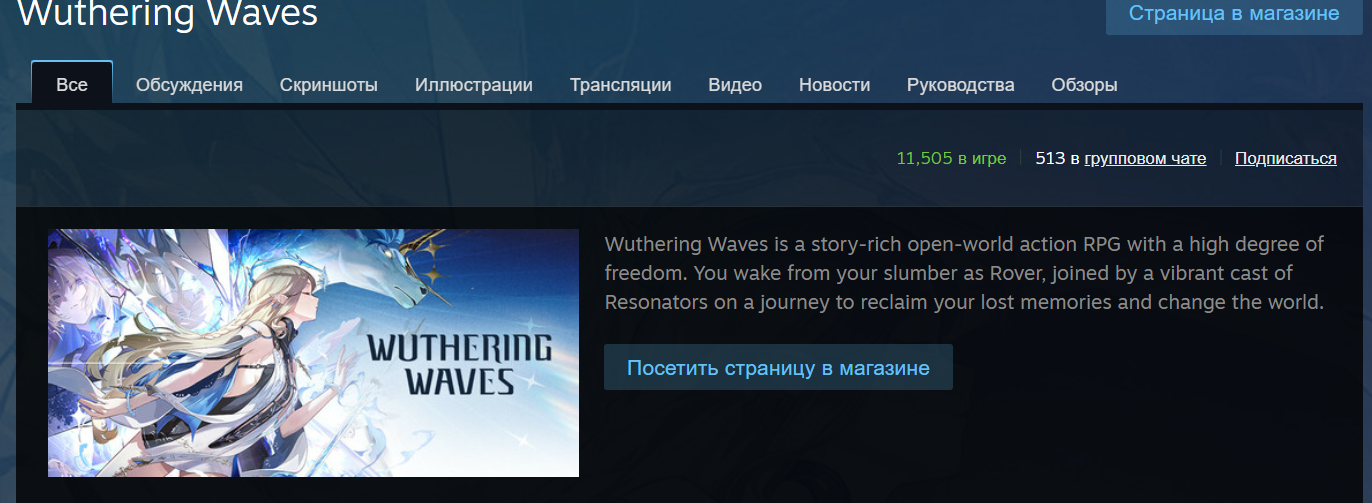Screen dimensions: 1372x503
Task: Click Посетить страницу в магазине button
Action: 778,367
